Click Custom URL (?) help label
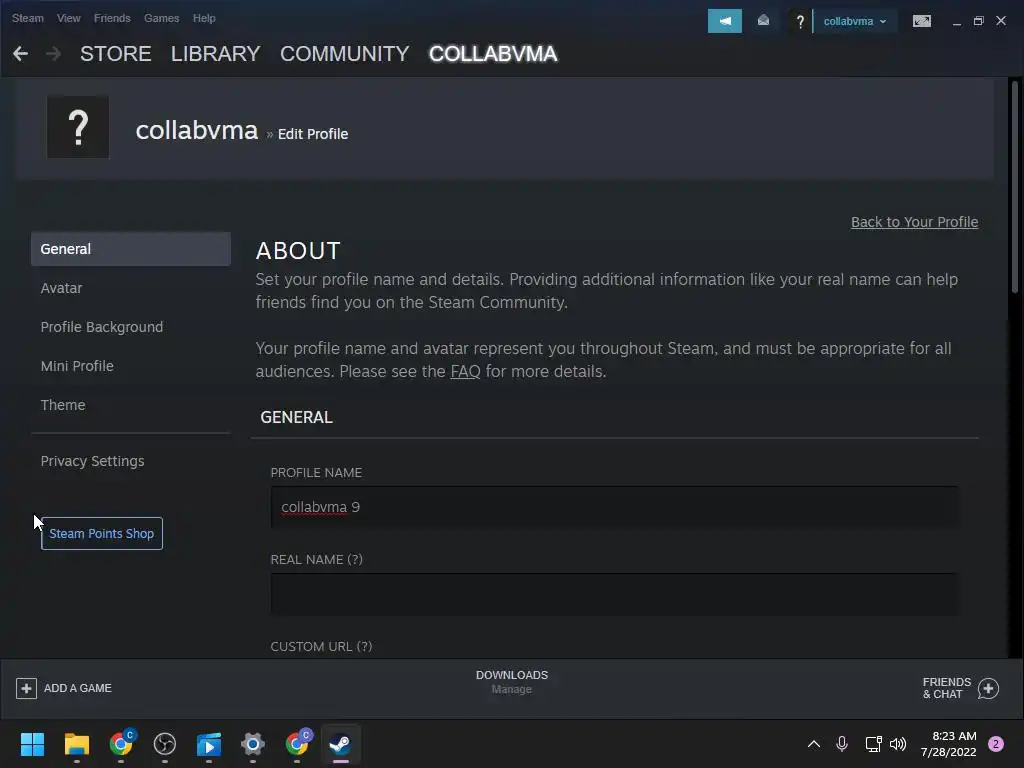This screenshot has height=768, width=1024. tap(321, 647)
